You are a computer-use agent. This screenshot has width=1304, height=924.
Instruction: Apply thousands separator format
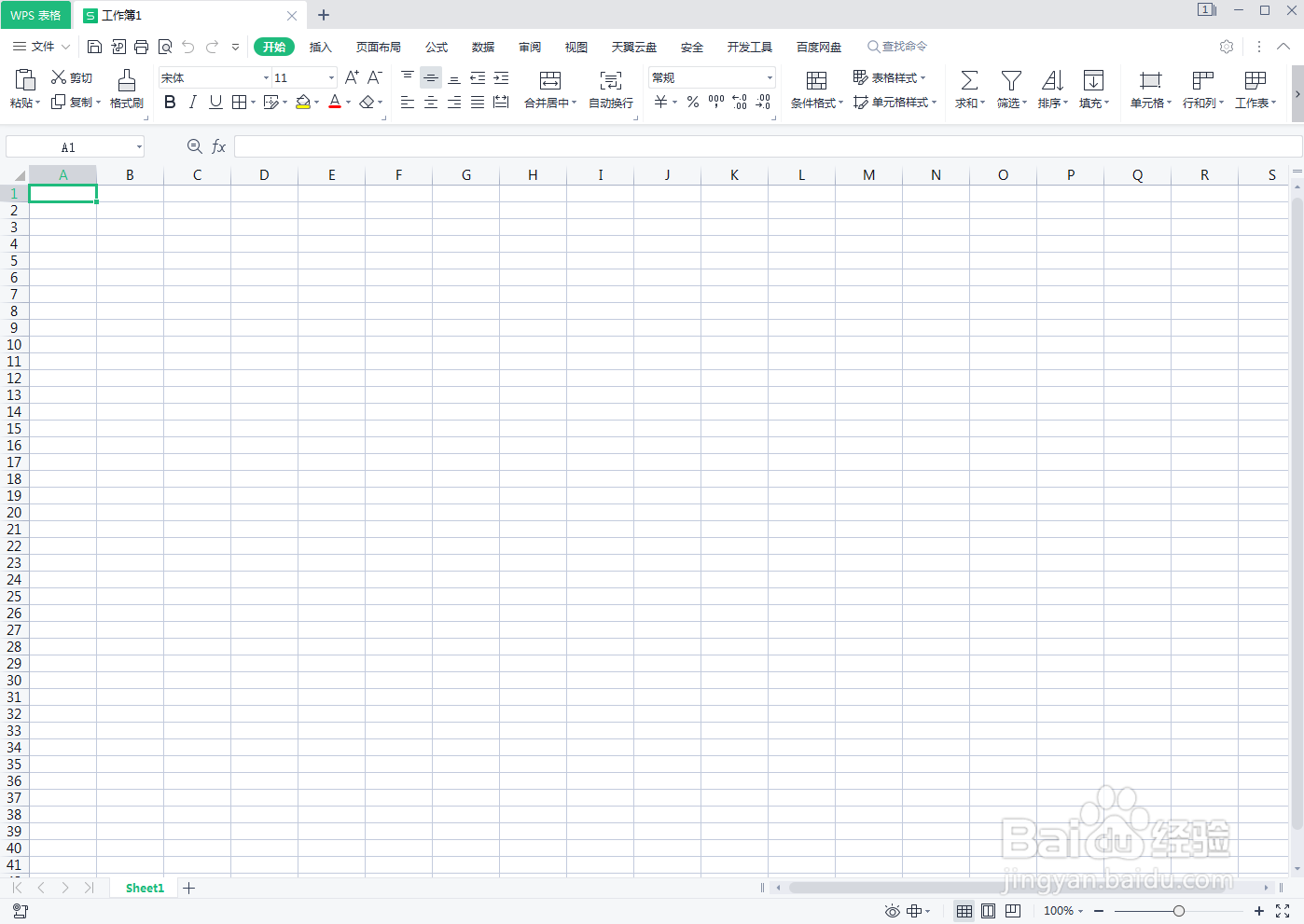[x=716, y=102]
